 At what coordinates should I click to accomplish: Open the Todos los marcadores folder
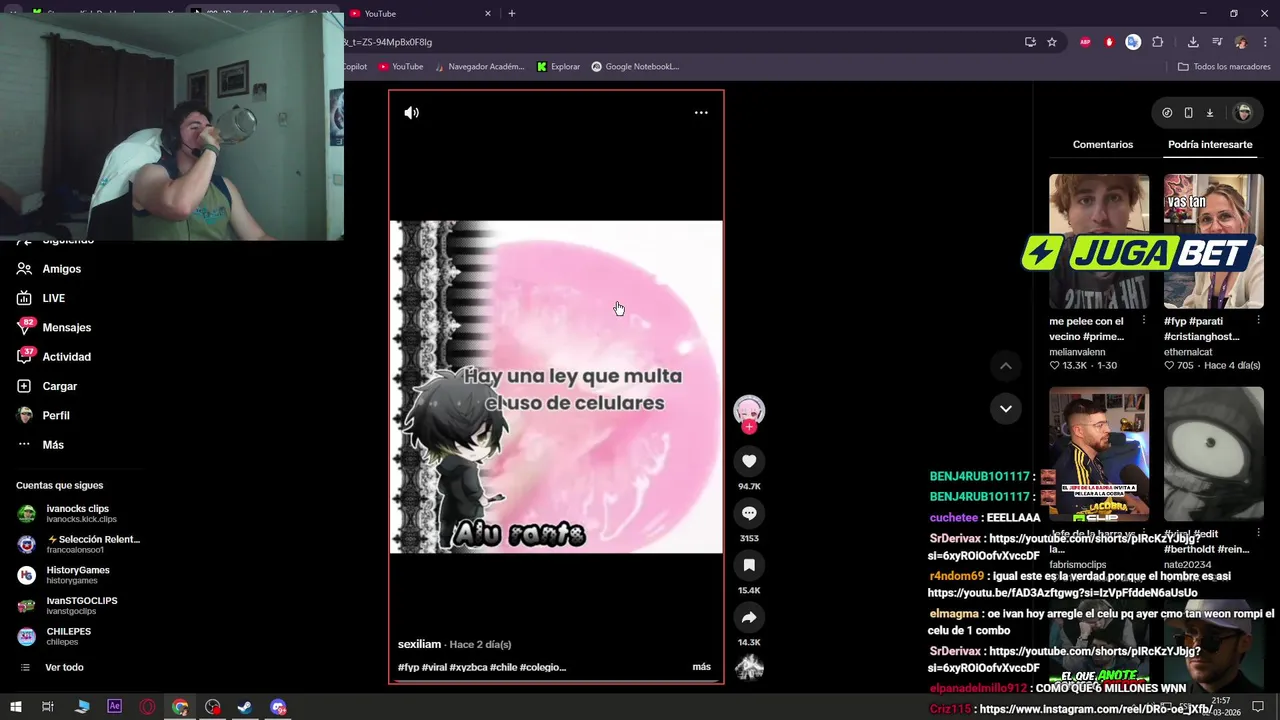(x=1224, y=67)
